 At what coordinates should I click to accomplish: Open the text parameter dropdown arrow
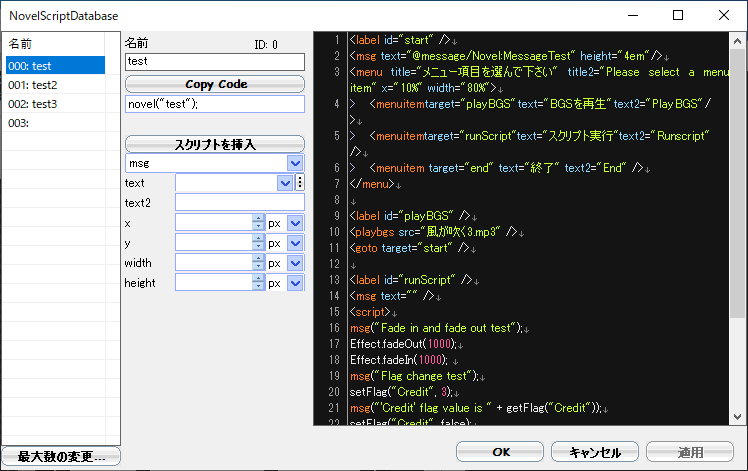(x=285, y=183)
